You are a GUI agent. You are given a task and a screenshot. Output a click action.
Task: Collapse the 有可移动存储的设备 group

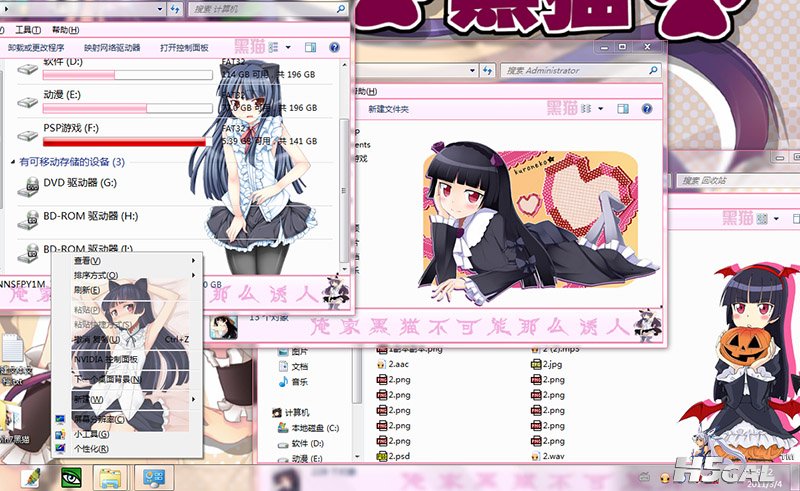click(x=13, y=162)
